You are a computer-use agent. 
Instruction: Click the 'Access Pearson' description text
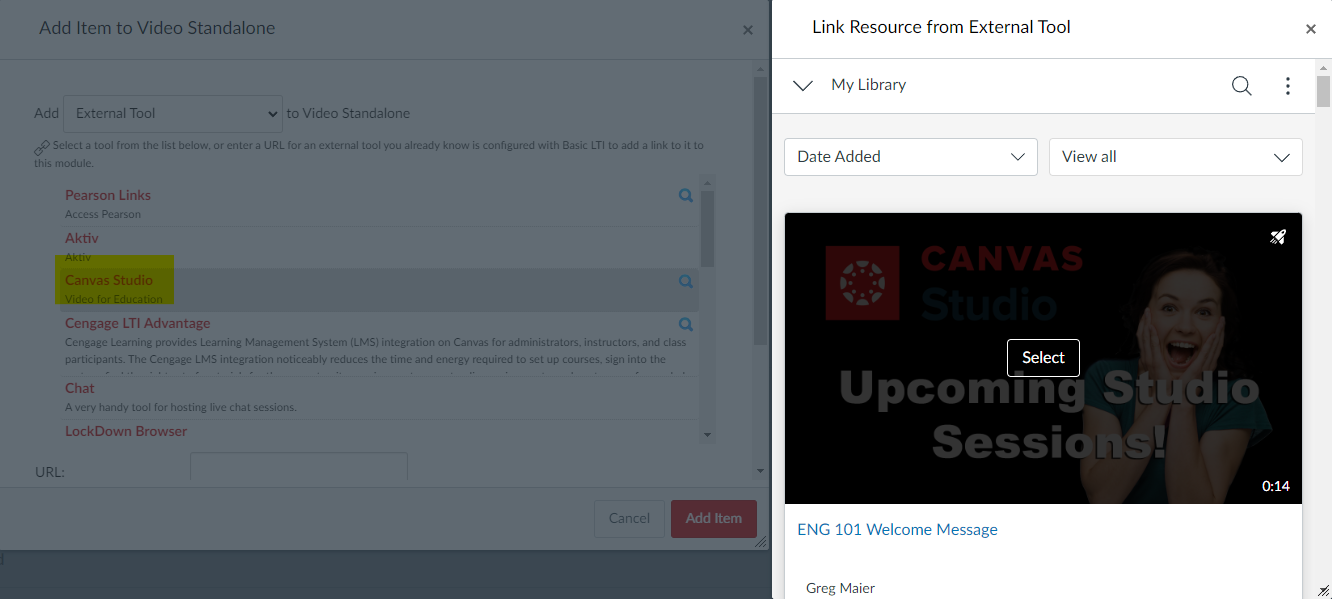click(x=103, y=214)
